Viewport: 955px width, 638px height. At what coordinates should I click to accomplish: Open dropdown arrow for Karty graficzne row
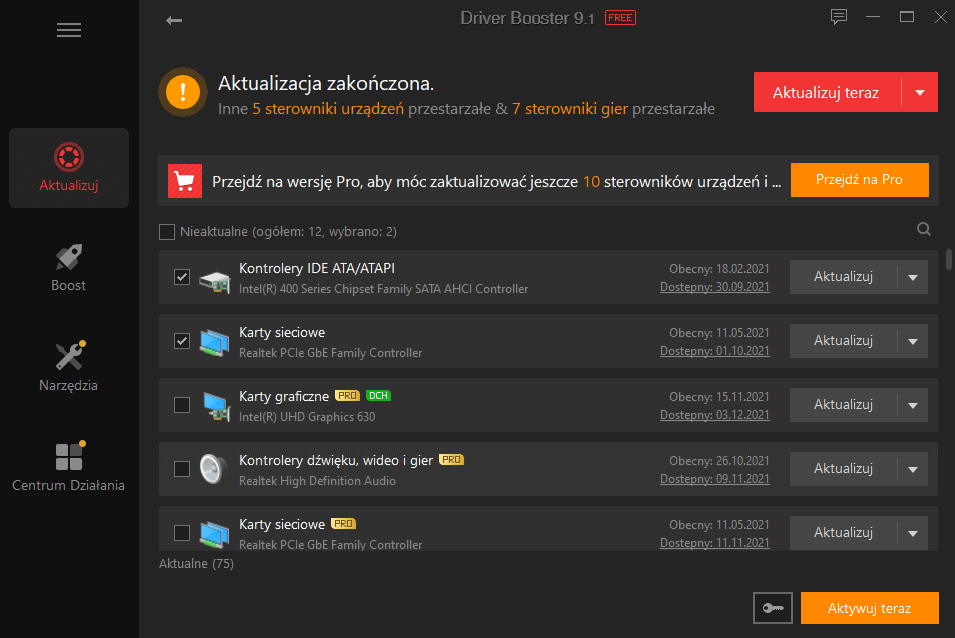tap(913, 405)
